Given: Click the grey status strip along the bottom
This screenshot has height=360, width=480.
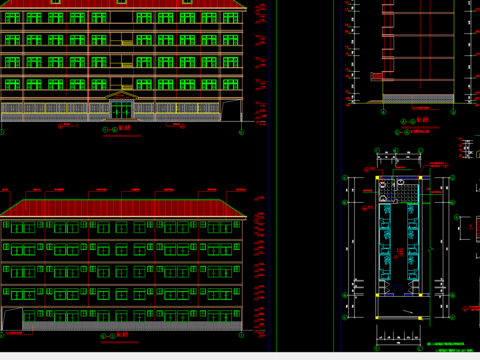Looking at the screenshot, I should 240,356.
